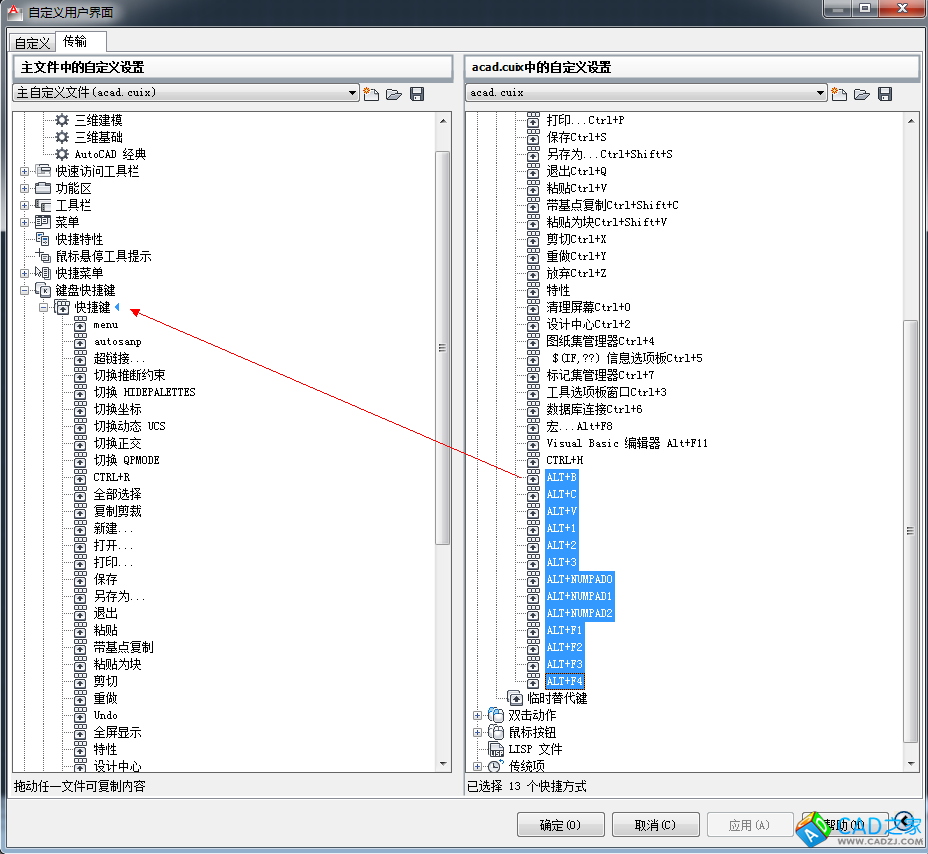The width and height of the screenshot is (928, 854).
Task: Click the gear icon beside AutoCAD 经典 workspace
Action: pyautogui.click(x=62, y=154)
